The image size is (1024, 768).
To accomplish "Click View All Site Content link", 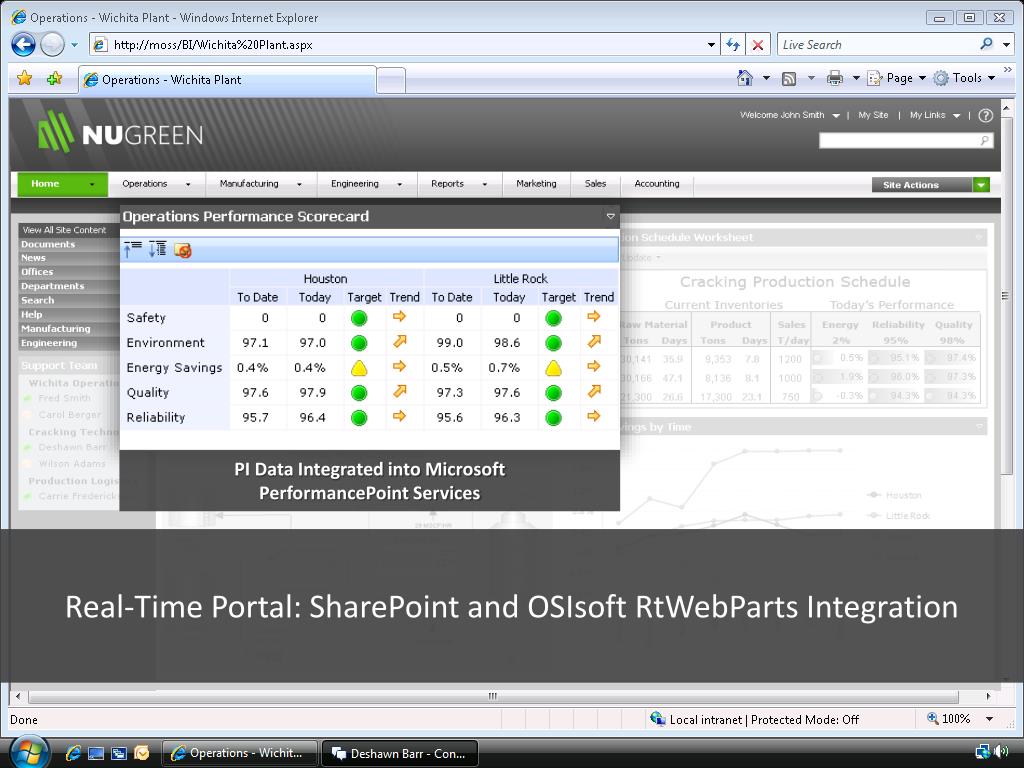I will tap(64, 230).
